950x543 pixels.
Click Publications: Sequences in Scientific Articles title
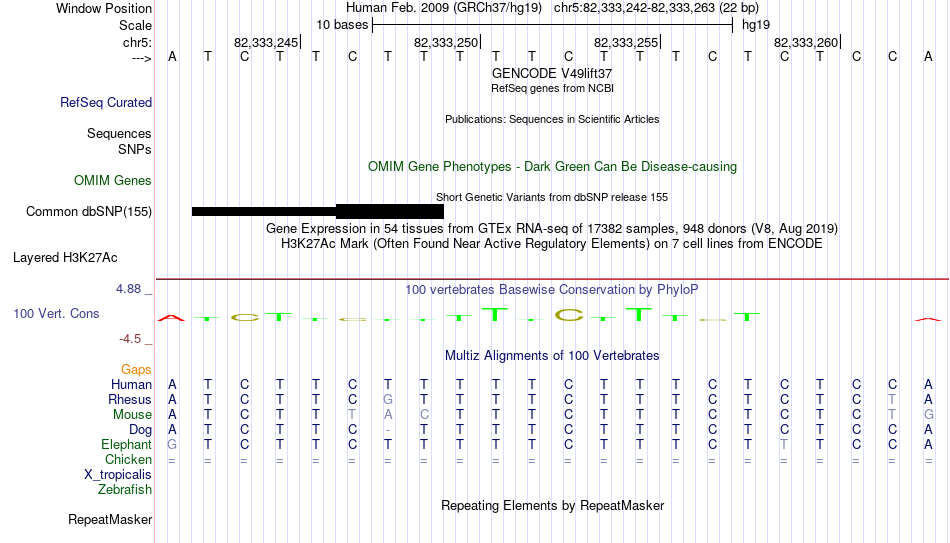[552, 119]
